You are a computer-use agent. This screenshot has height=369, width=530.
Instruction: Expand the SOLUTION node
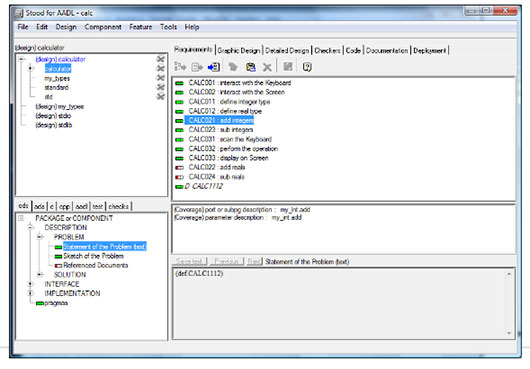[x=40, y=274]
